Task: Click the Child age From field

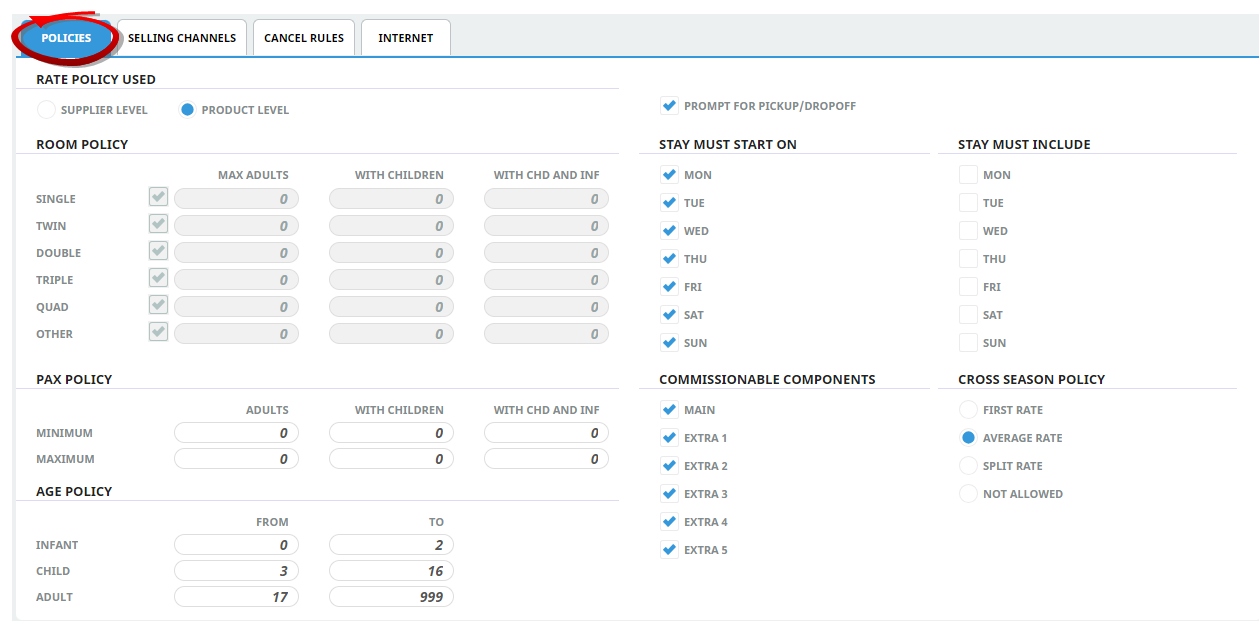Action: click(x=236, y=571)
